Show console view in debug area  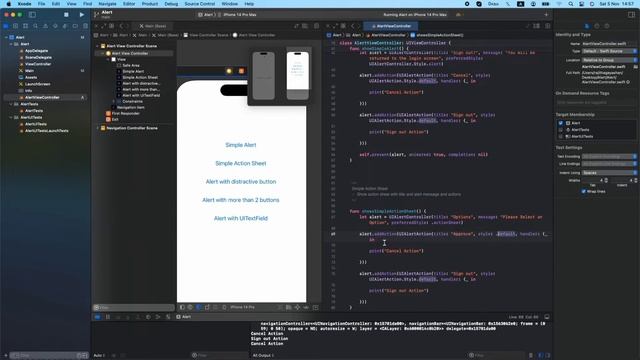pyautogui.click(x=548, y=356)
